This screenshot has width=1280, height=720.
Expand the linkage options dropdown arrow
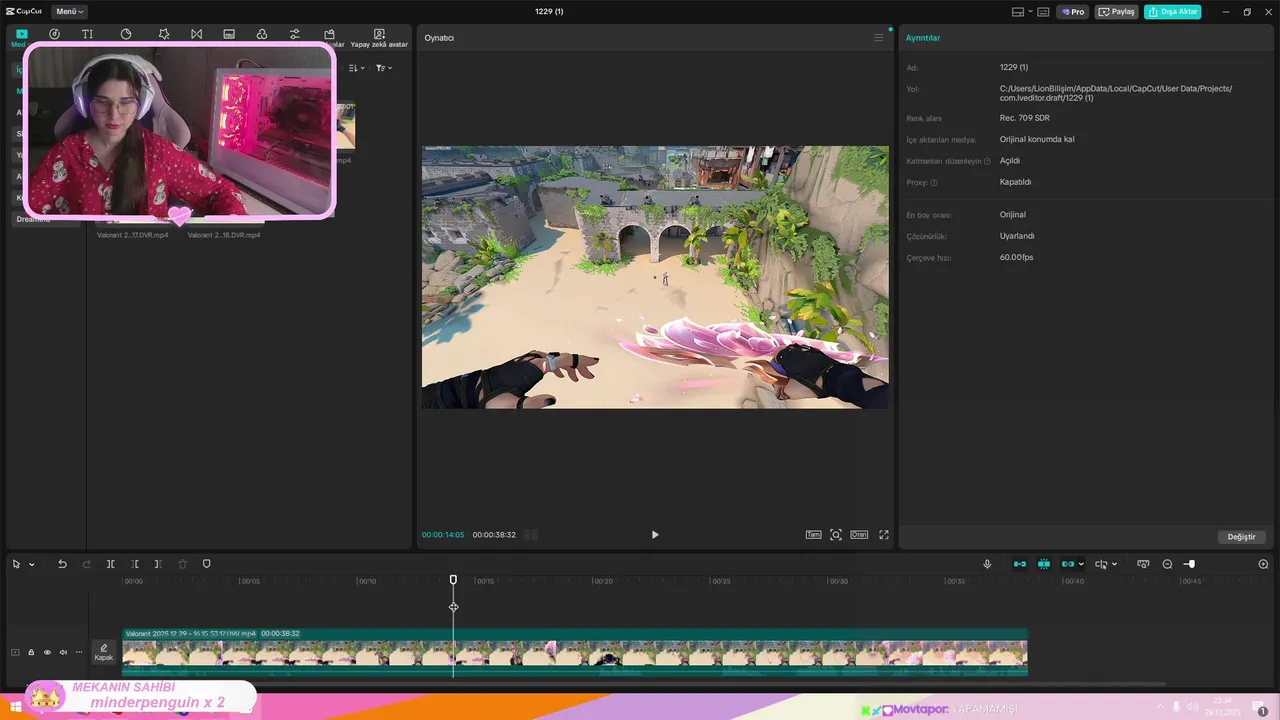1081,565
